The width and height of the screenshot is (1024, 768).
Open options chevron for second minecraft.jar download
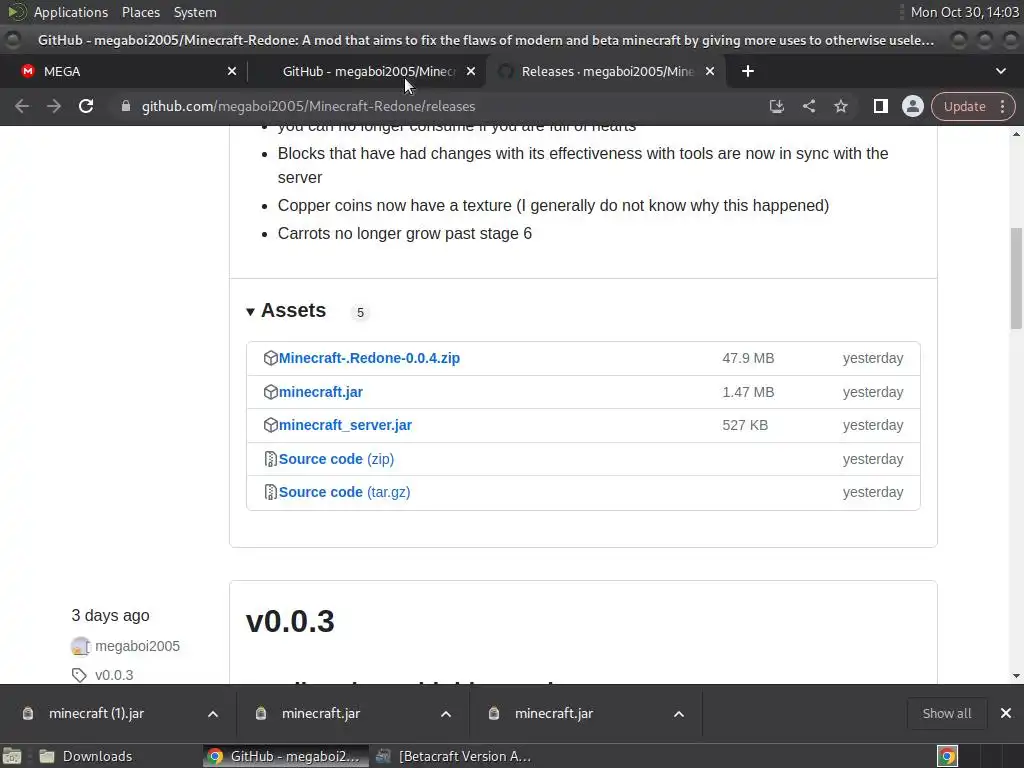[446, 714]
